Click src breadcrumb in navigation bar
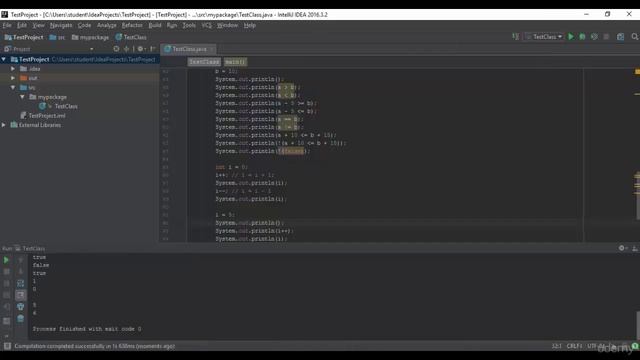The width and height of the screenshot is (640, 360). [57, 37]
